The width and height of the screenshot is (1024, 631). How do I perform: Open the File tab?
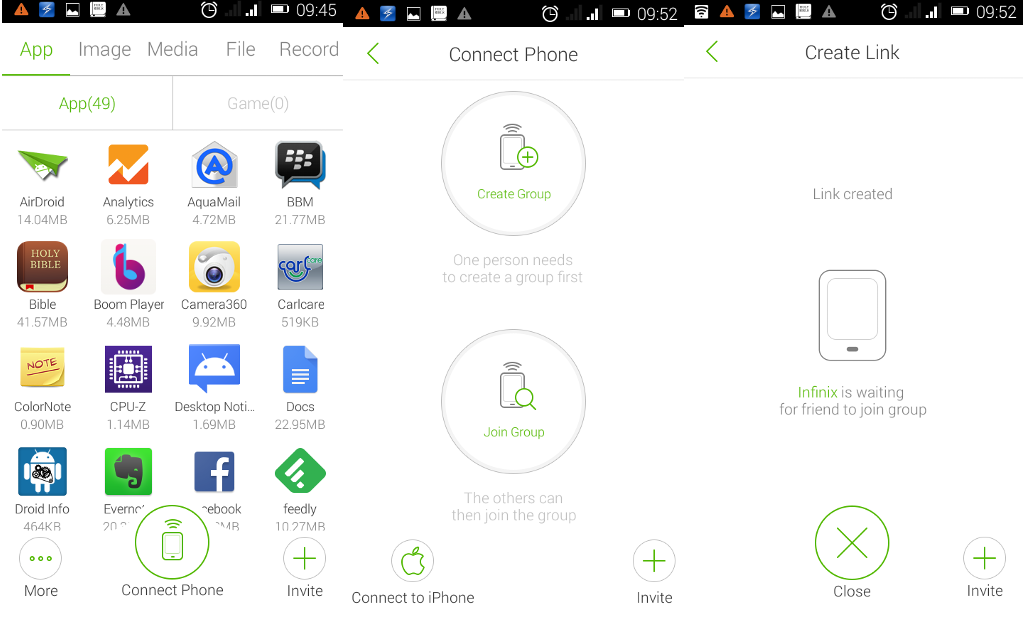[x=240, y=50]
